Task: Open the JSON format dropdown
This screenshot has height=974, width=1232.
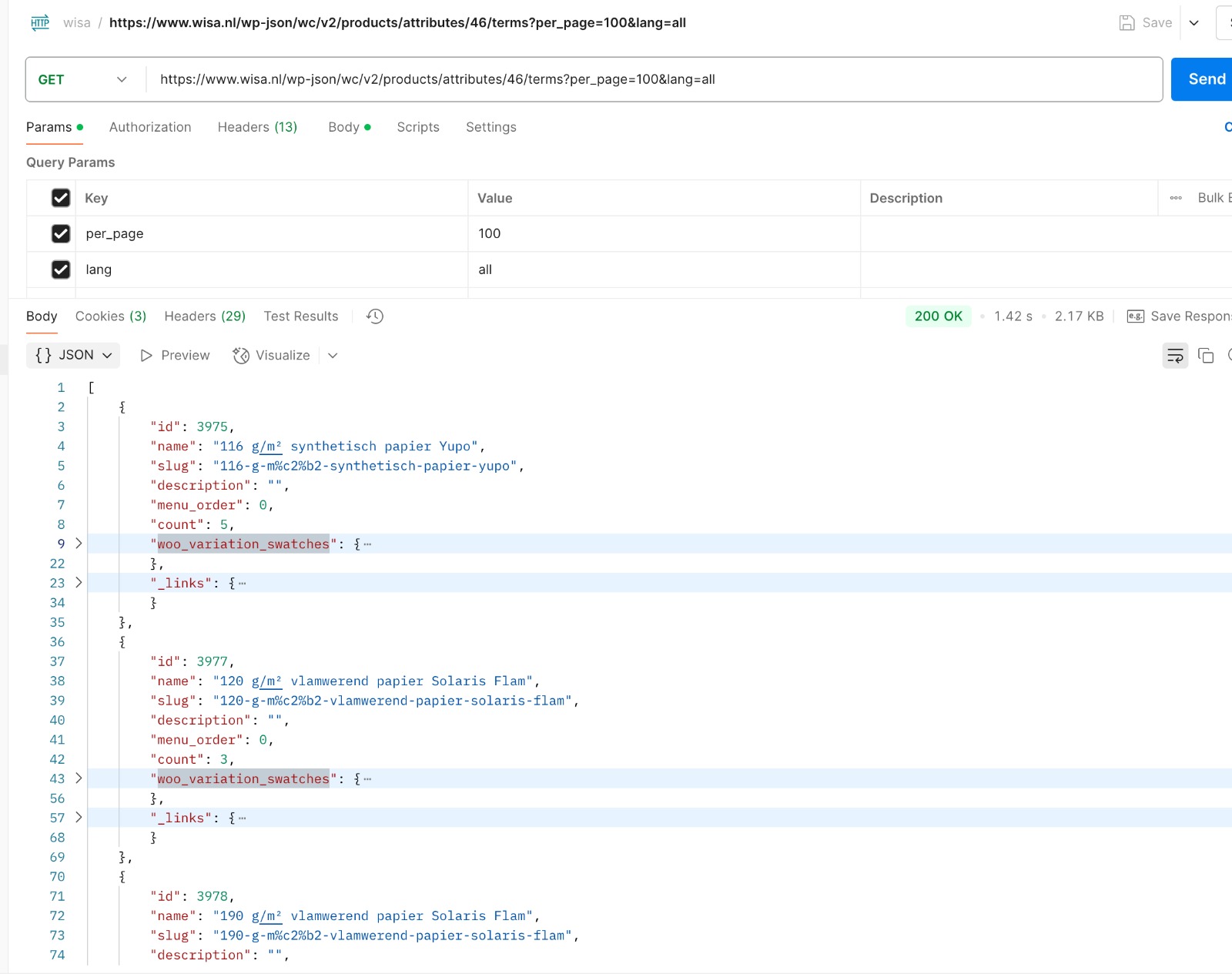Action: pos(73,355)
